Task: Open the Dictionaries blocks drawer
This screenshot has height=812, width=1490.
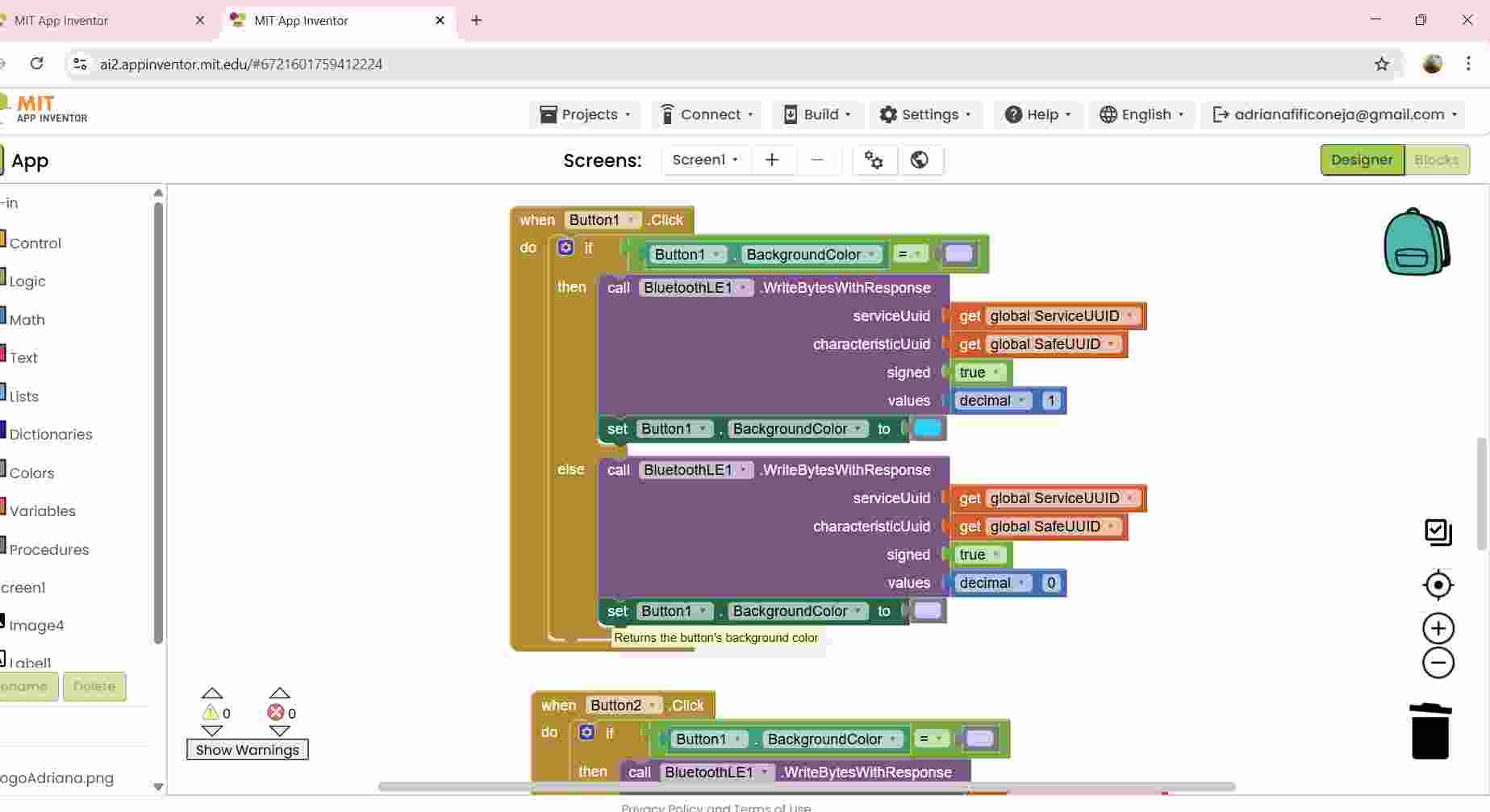Action: click(x=50, y=435)
